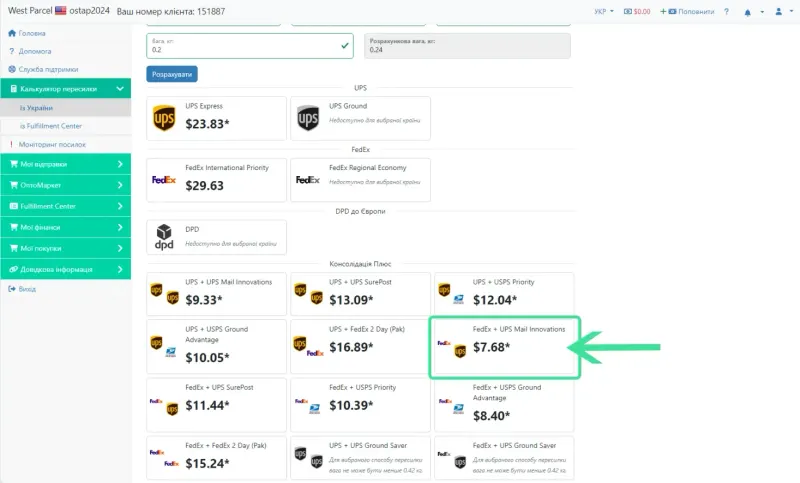Select UPS + USPS Ground Advantage $10.05
Viewport: 800px width, 483px height.
[216, 346]
